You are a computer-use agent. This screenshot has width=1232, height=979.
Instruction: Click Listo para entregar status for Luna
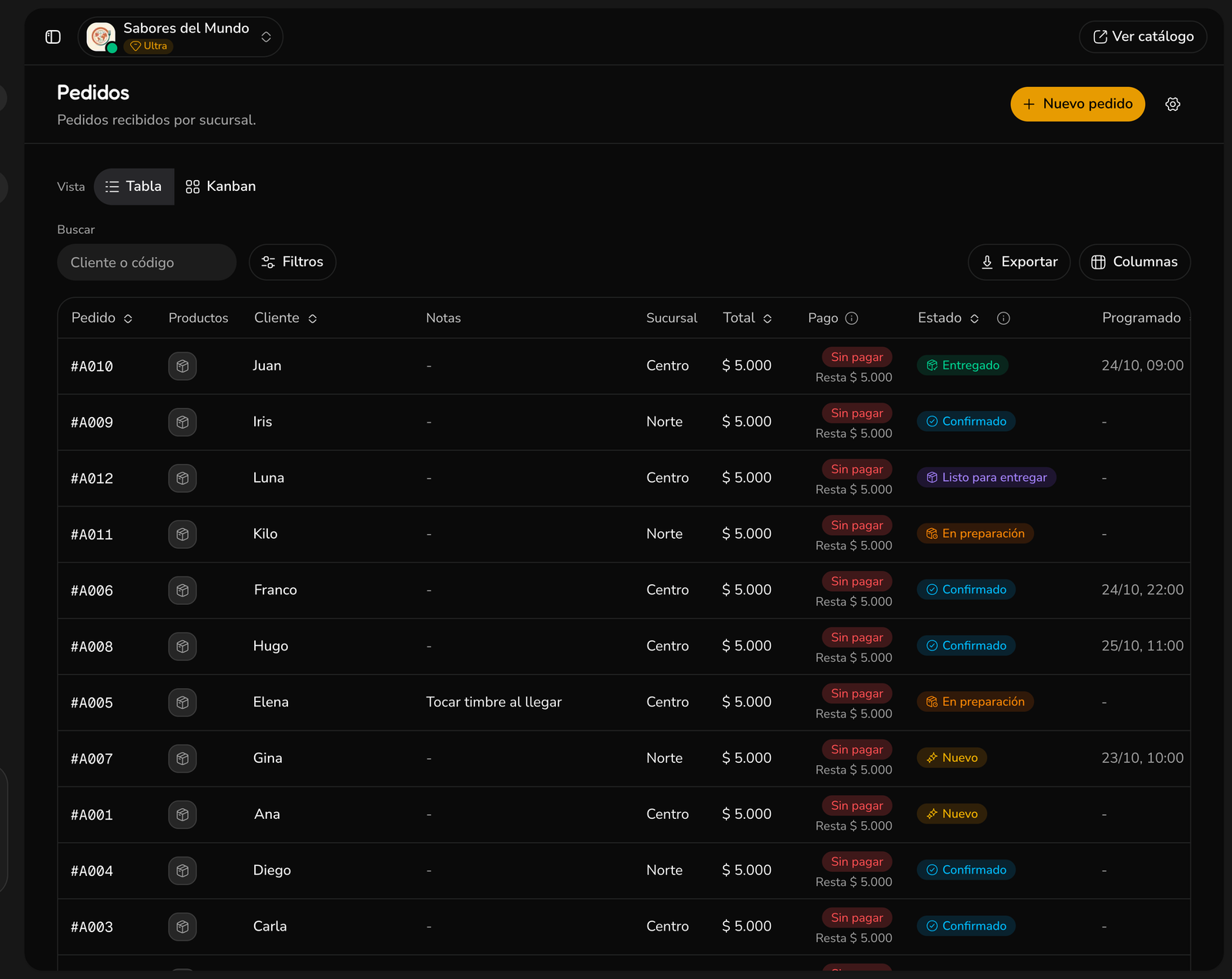point(986,478)
